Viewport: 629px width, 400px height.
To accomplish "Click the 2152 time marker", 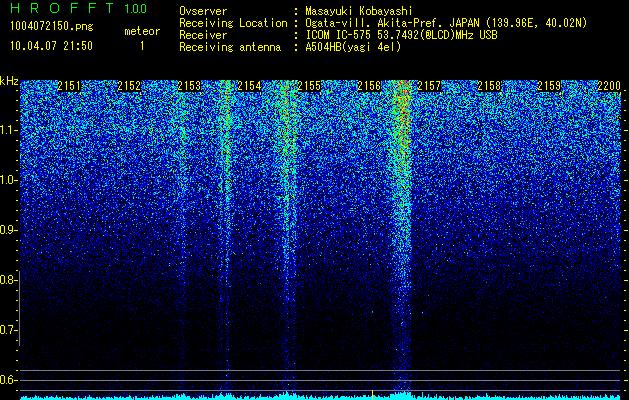I will pos(129,86).
